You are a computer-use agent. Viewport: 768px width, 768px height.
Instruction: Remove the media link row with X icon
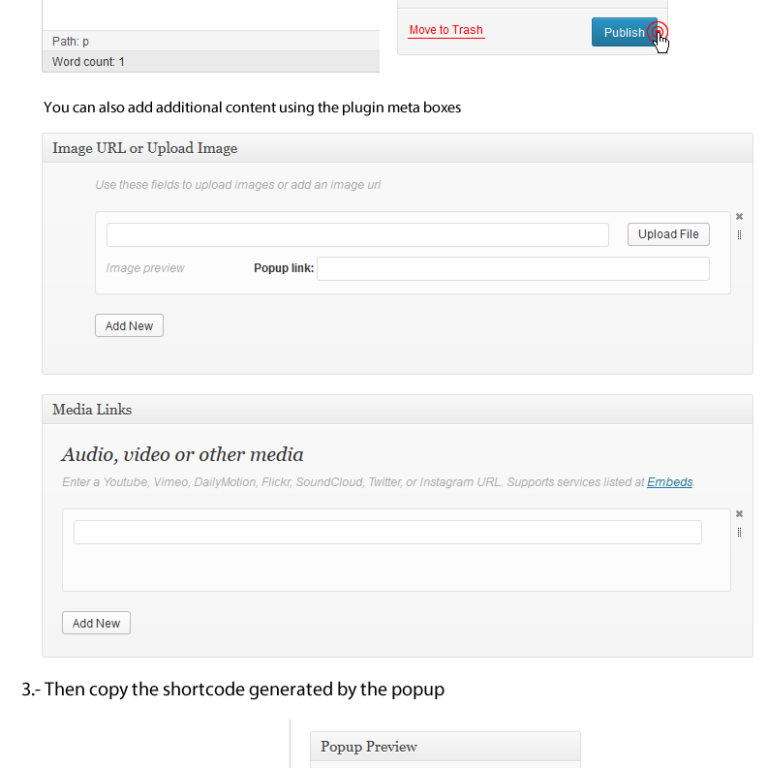739,514
